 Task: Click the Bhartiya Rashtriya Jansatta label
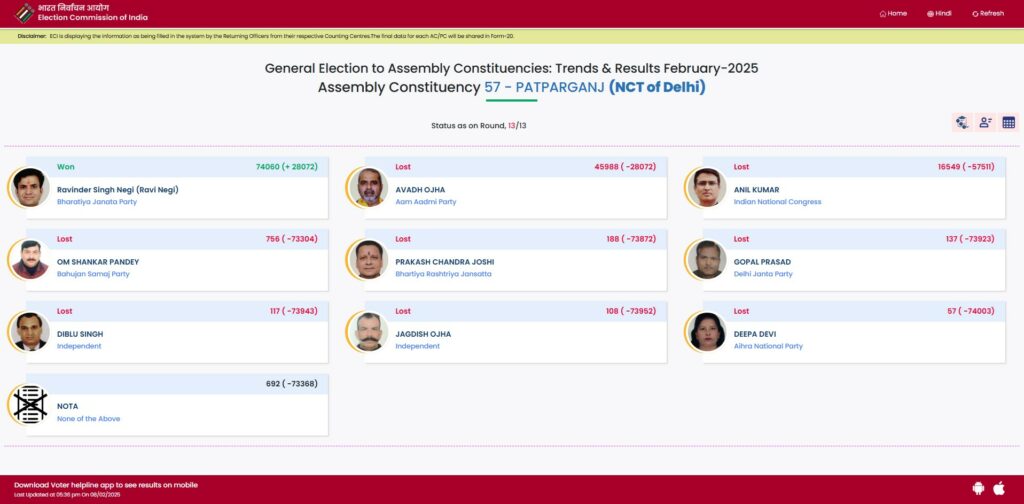443,274
